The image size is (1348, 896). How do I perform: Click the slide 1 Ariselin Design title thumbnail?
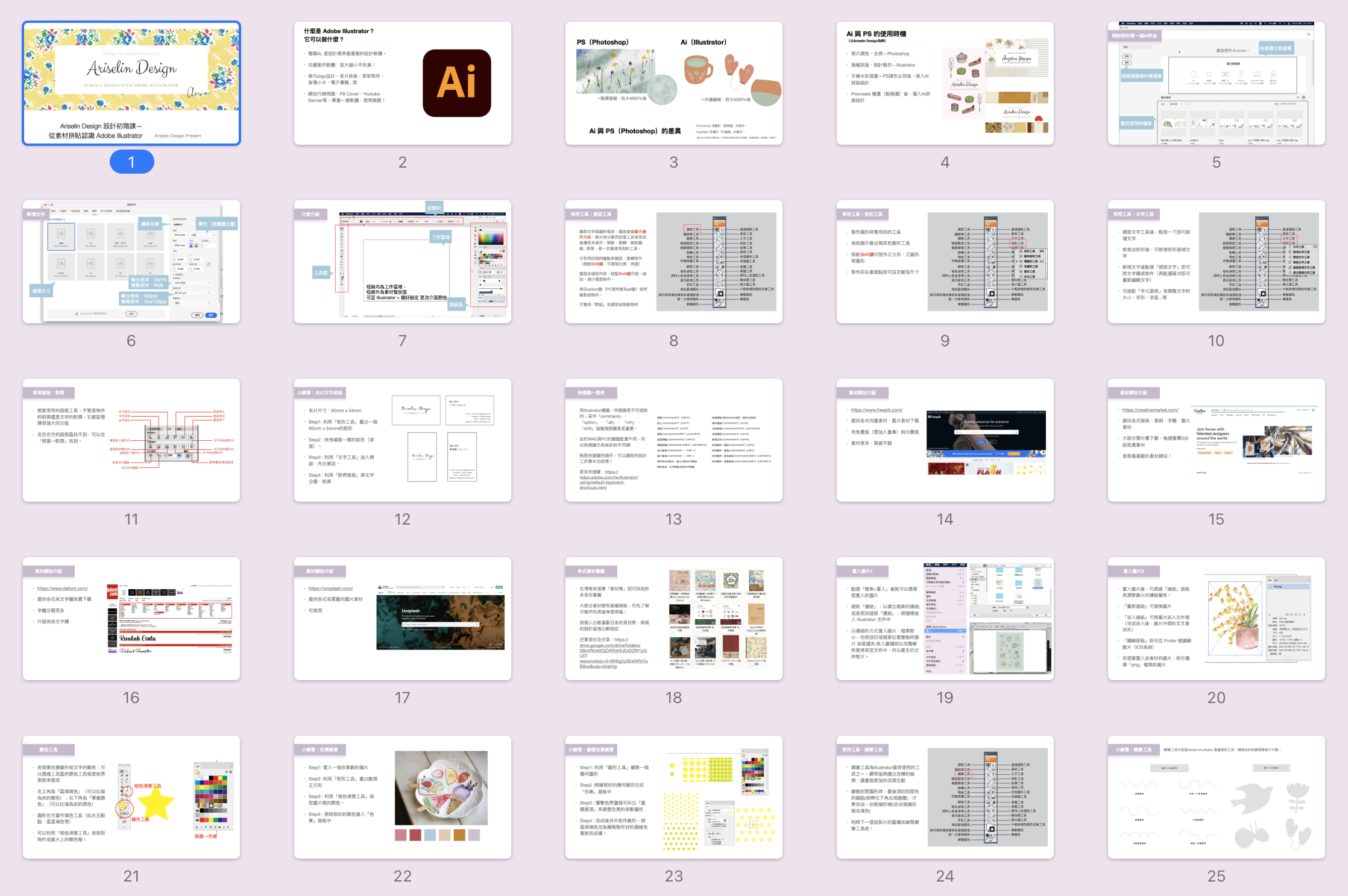pos(131,83)
